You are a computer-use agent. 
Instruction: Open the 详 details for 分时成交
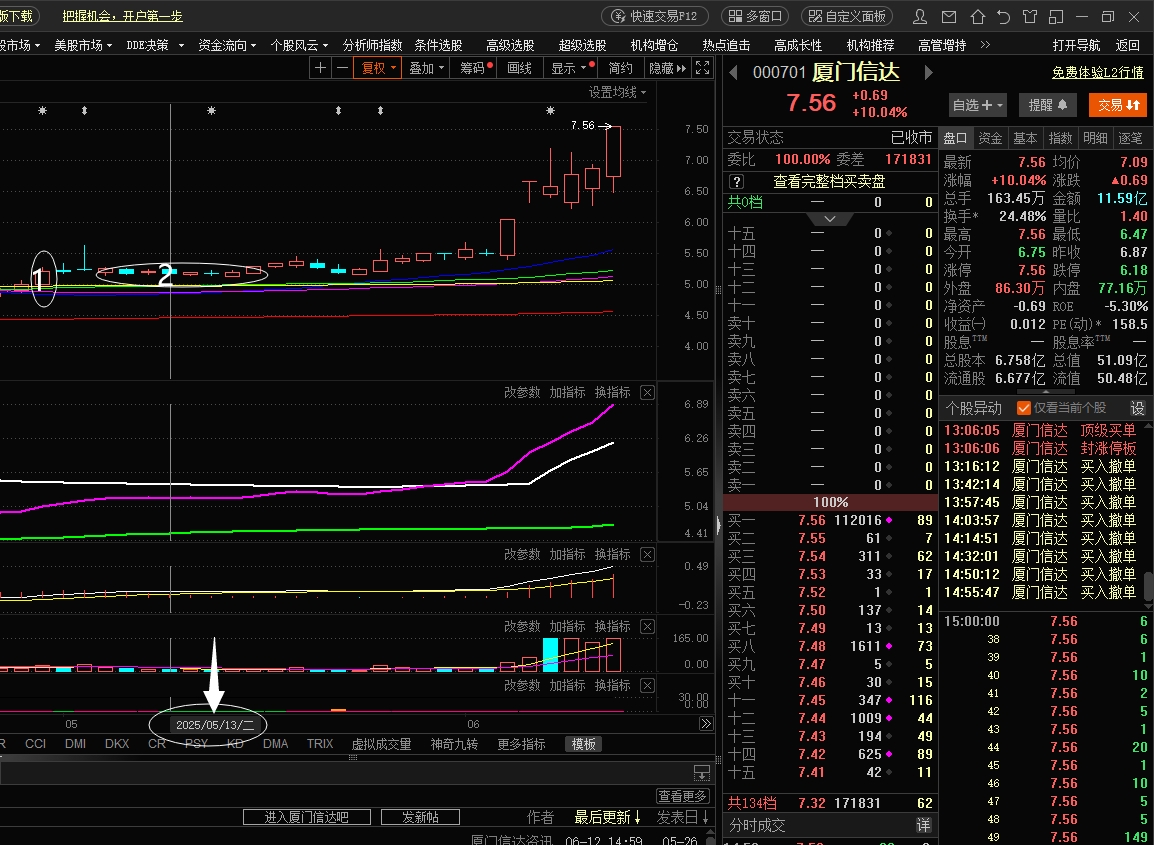click(x=923, y=825)
